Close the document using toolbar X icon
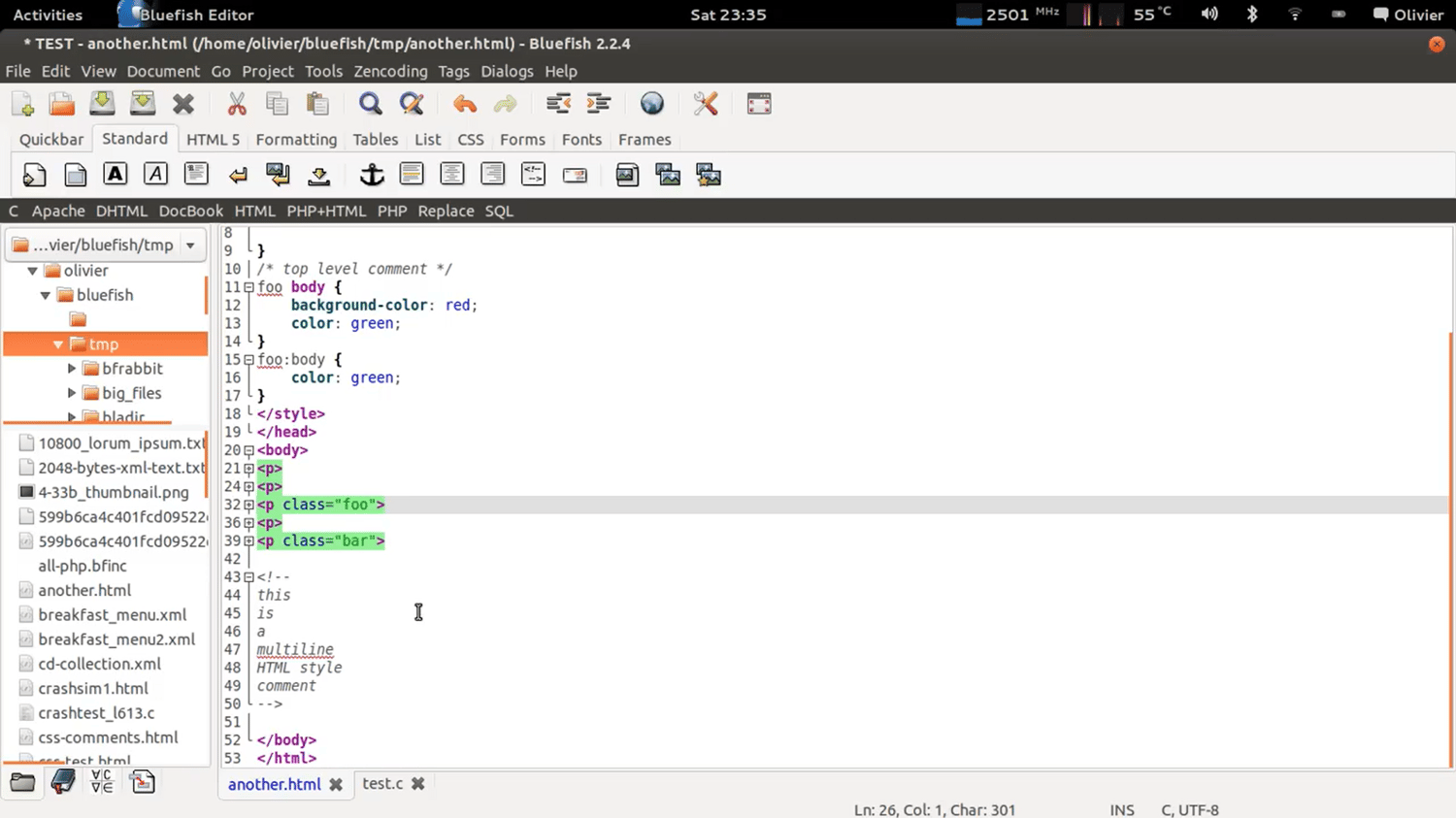The image size is (1456, 818). coord(183,104)
